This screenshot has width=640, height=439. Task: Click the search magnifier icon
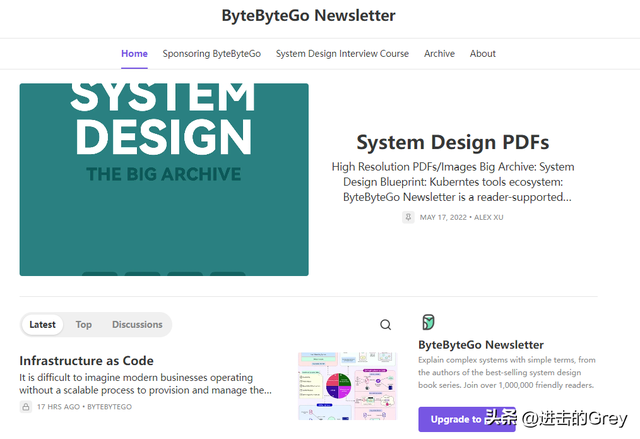[385, 325]
